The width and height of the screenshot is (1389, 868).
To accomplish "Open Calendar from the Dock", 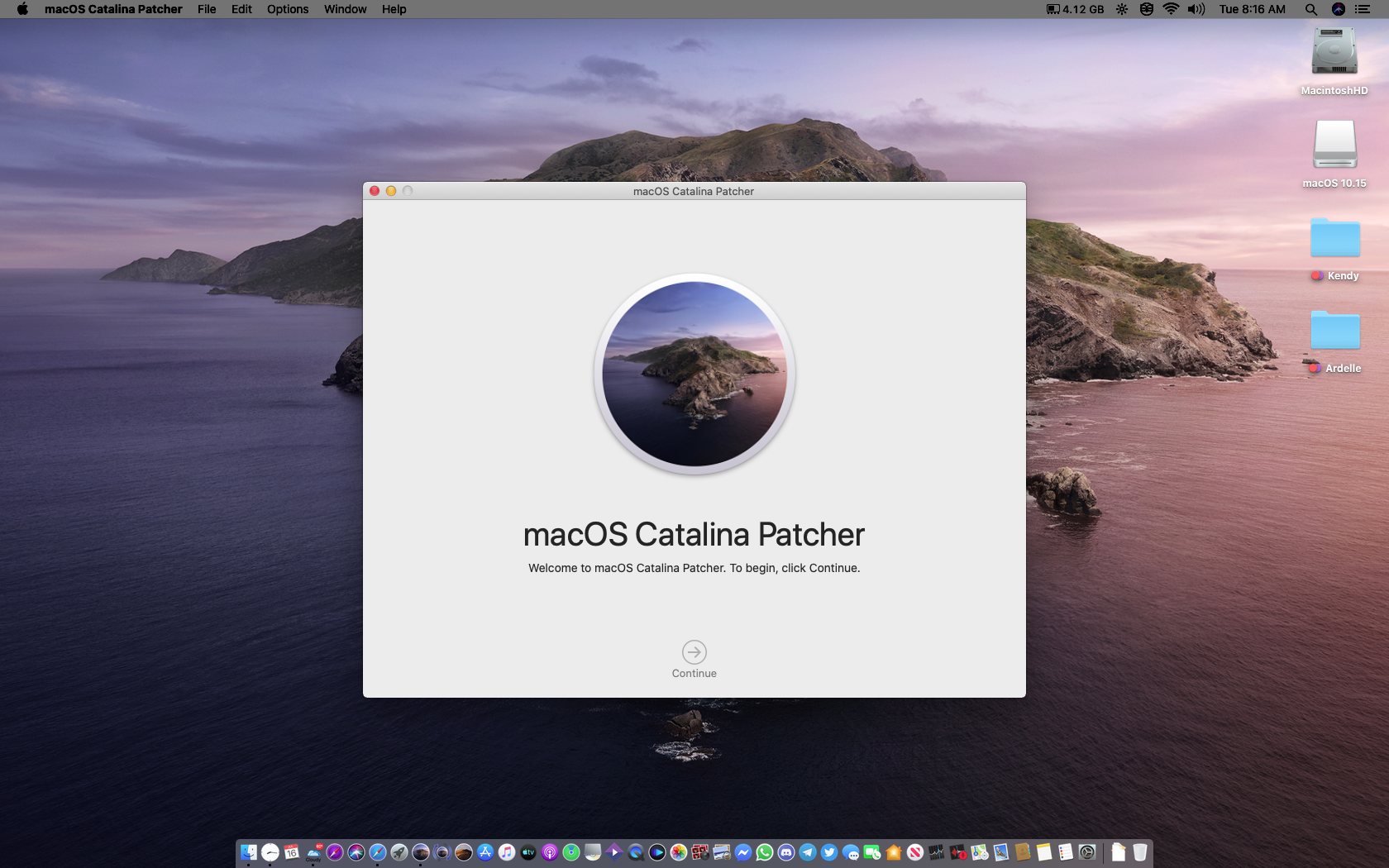I will click(291, 852).
